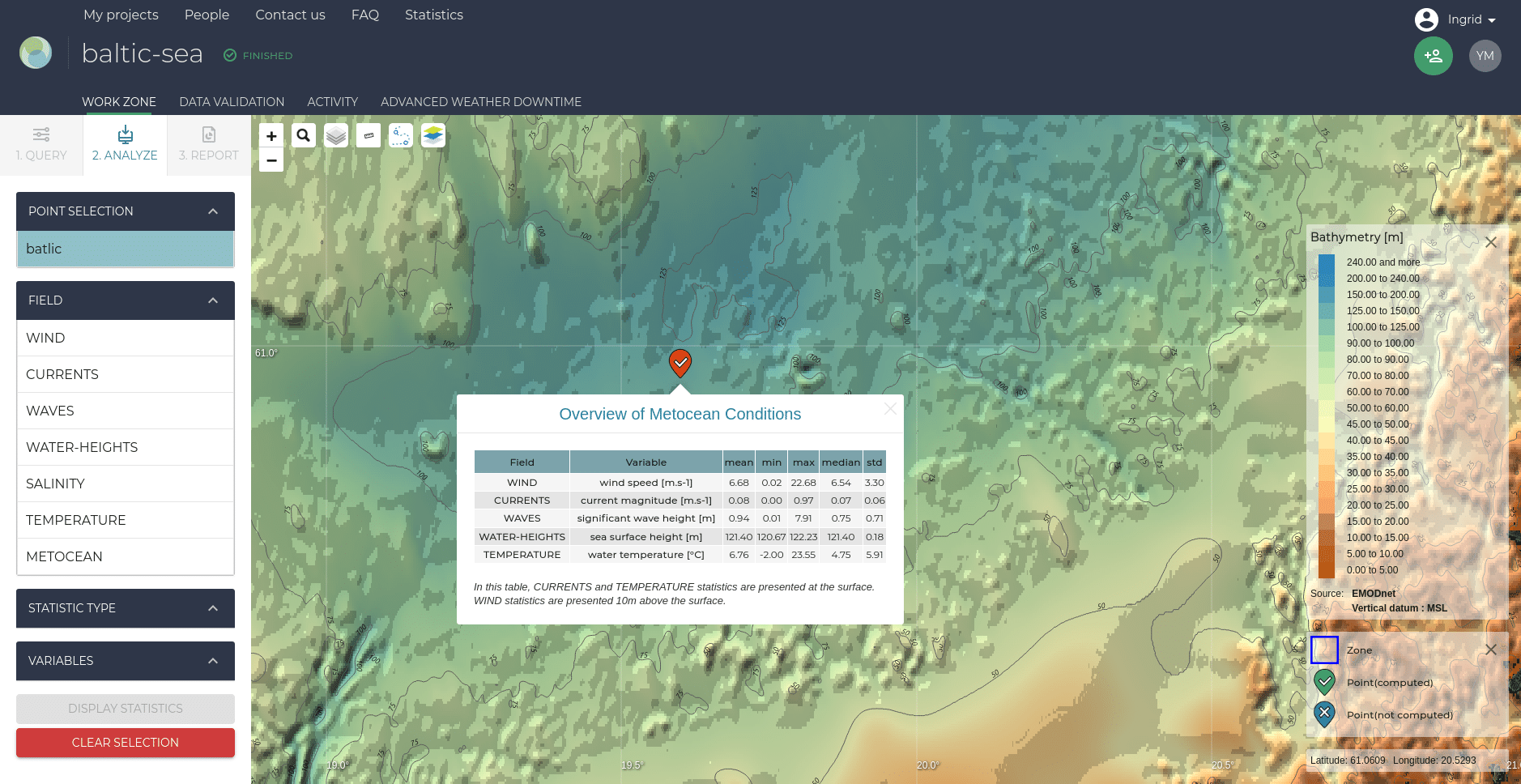Expand the STATISTIC TYPE section
Viewport: 1521px width, 784px height.
pyautogui.click(x=212, y=608)
